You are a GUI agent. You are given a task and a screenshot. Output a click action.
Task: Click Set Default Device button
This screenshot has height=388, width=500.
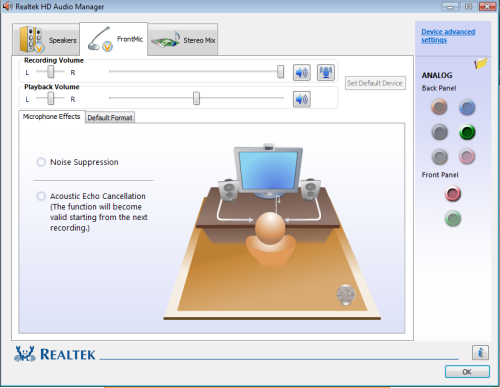pos(375,83)
